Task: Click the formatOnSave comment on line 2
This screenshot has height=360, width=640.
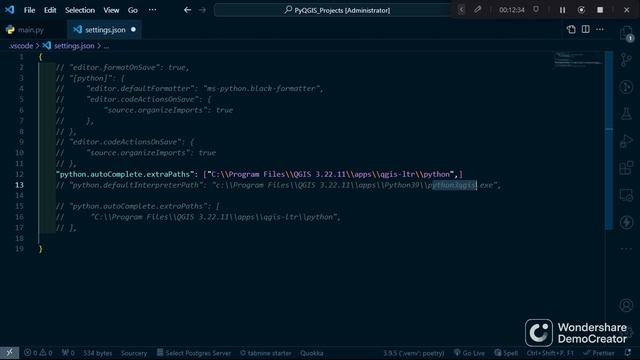Action: pyautogui.click(x=122, y=67)
